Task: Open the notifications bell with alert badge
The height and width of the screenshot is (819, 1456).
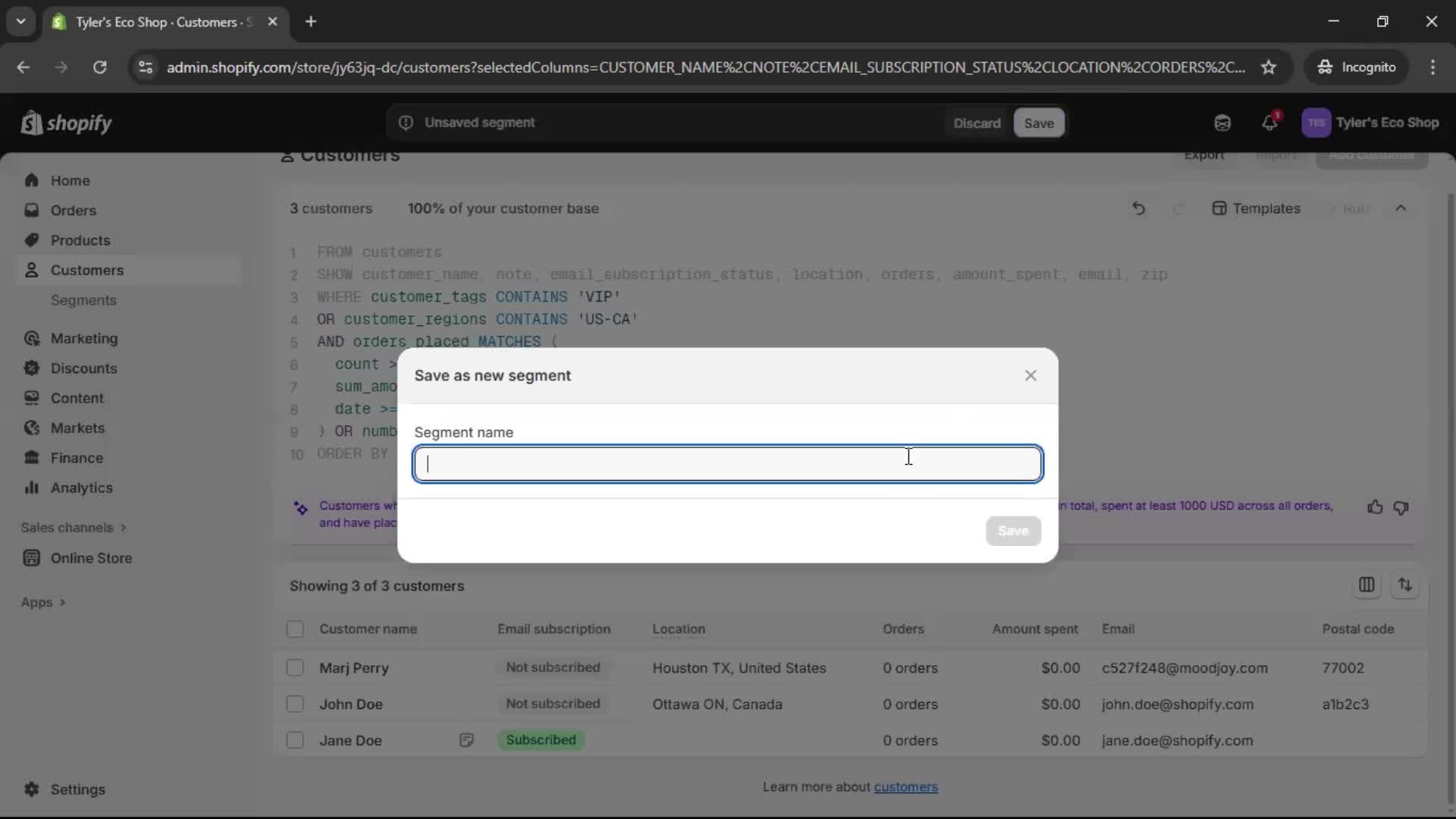Action: [x=1270, y=122]
